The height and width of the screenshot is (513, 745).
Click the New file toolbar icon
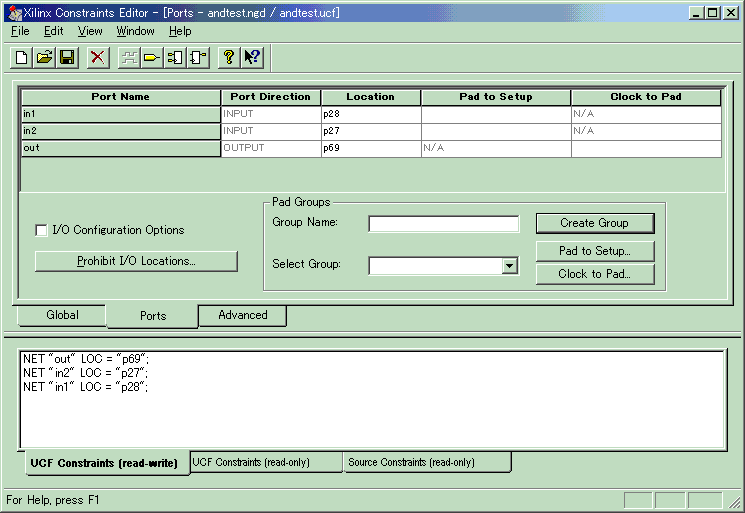point(21,58)
